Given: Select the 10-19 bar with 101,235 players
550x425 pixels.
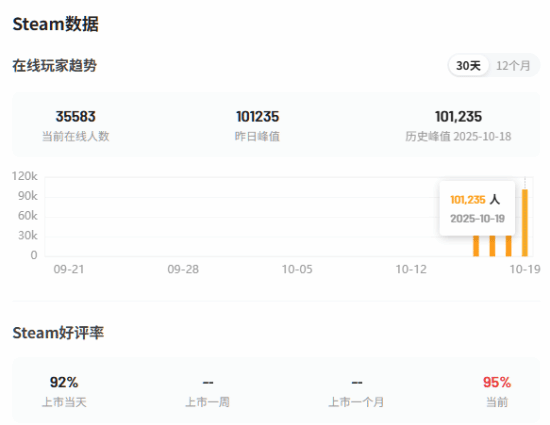Looking at the screenshot, I should click(x=525, y=223).
